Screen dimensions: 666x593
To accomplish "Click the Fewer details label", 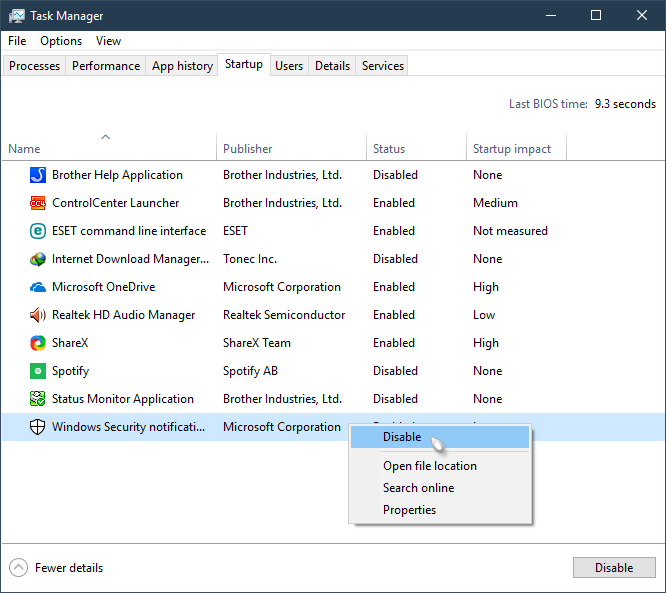I will 69,568.
